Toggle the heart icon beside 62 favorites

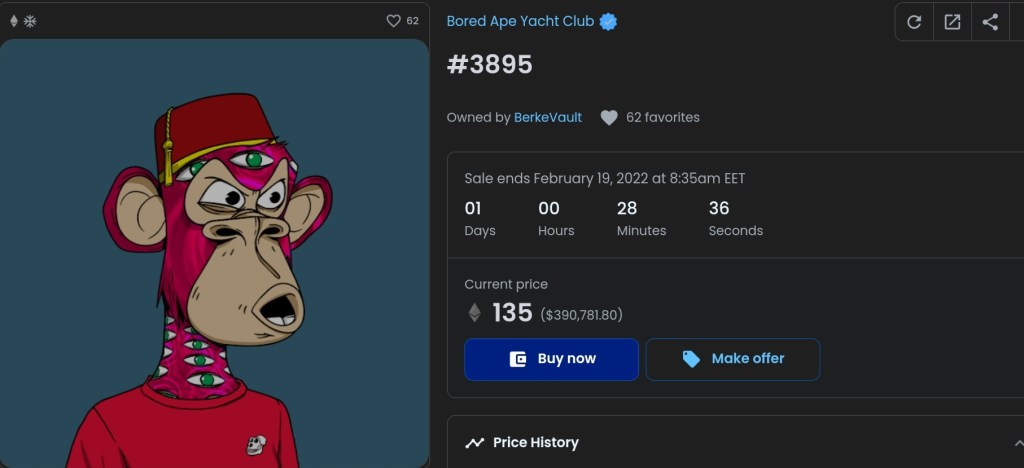coord(609,118)
